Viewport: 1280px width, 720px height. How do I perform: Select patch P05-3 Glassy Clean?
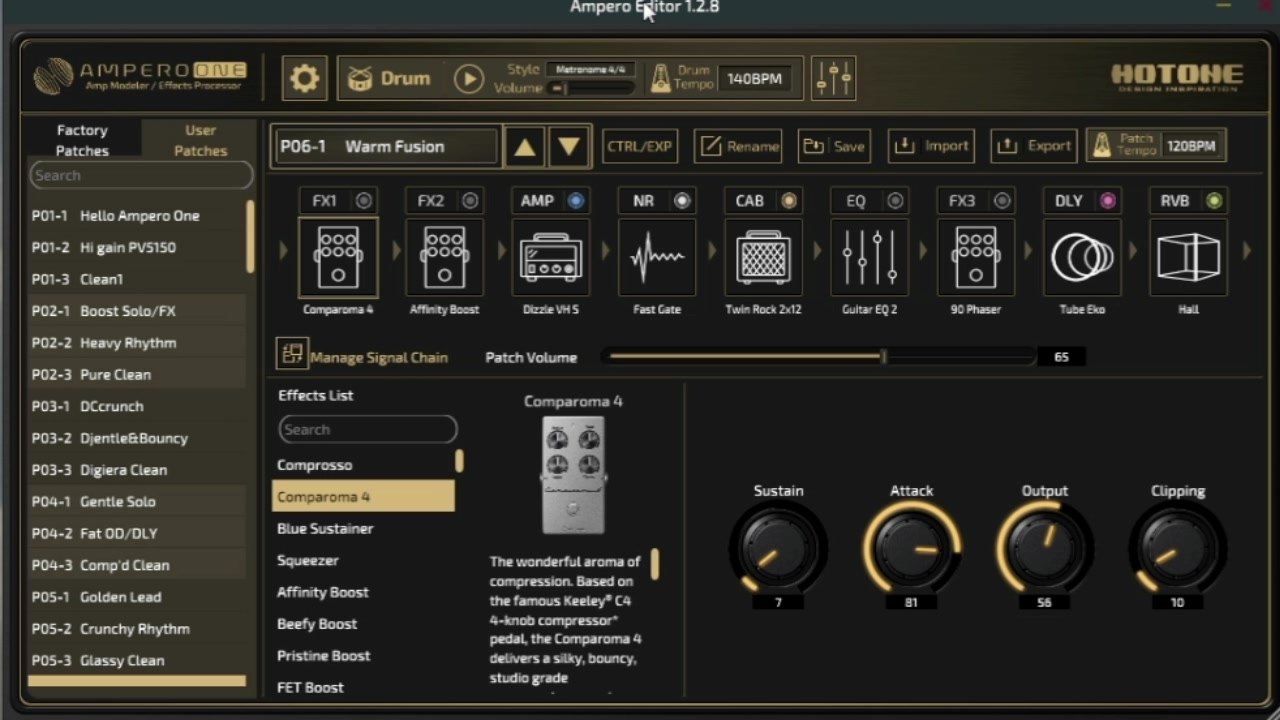click(137, 661)
